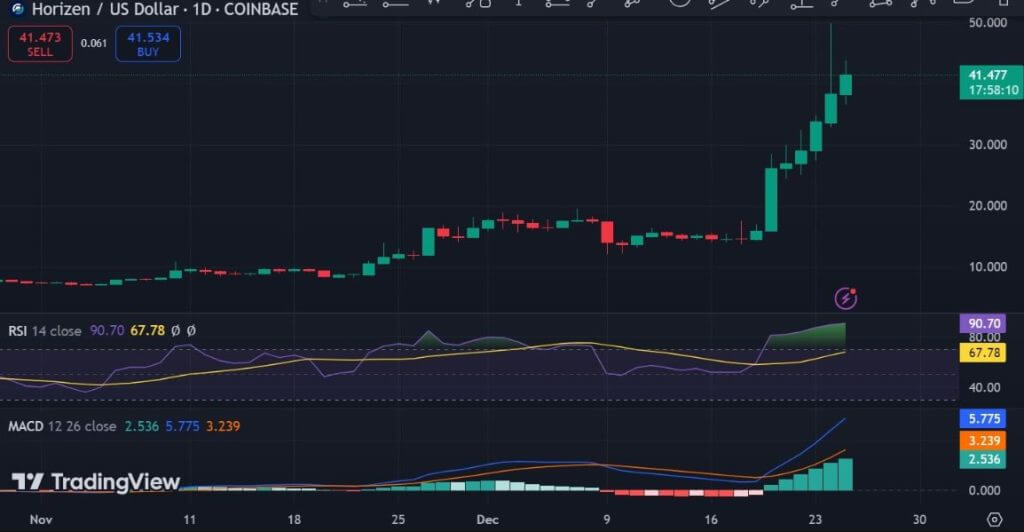Viewport: 1024px width, 532px height.
Task: Click the MACD histogram value 2.536 in legend
Action: pos(142,426)
